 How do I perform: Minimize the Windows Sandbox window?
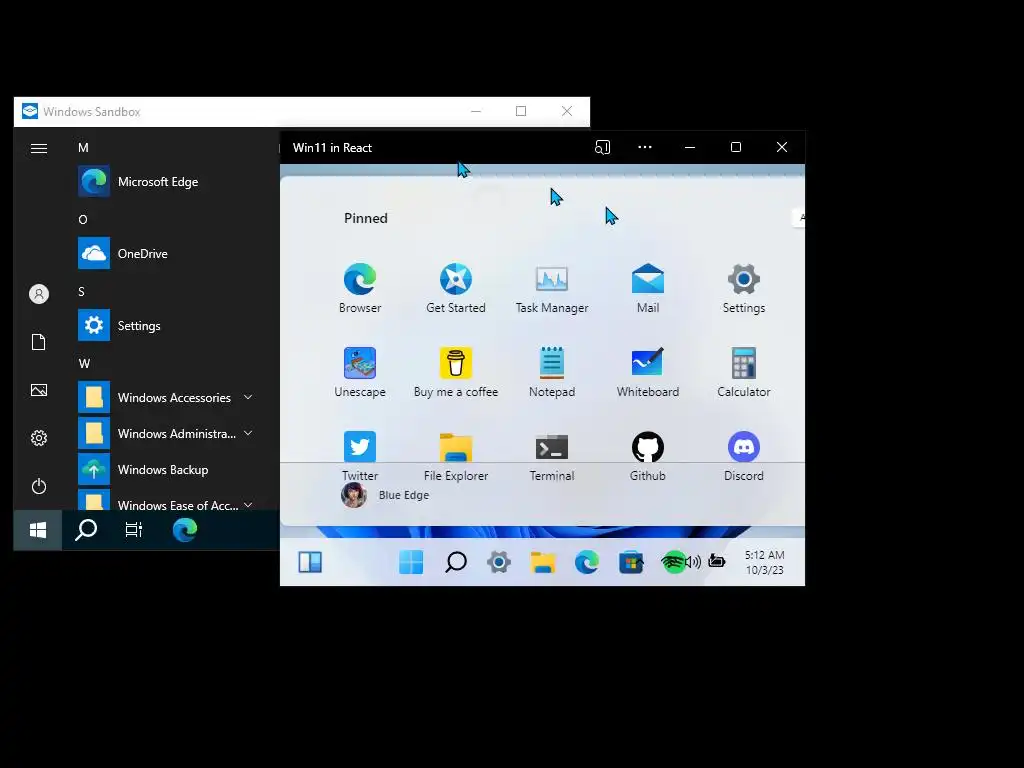pos(476,112)
